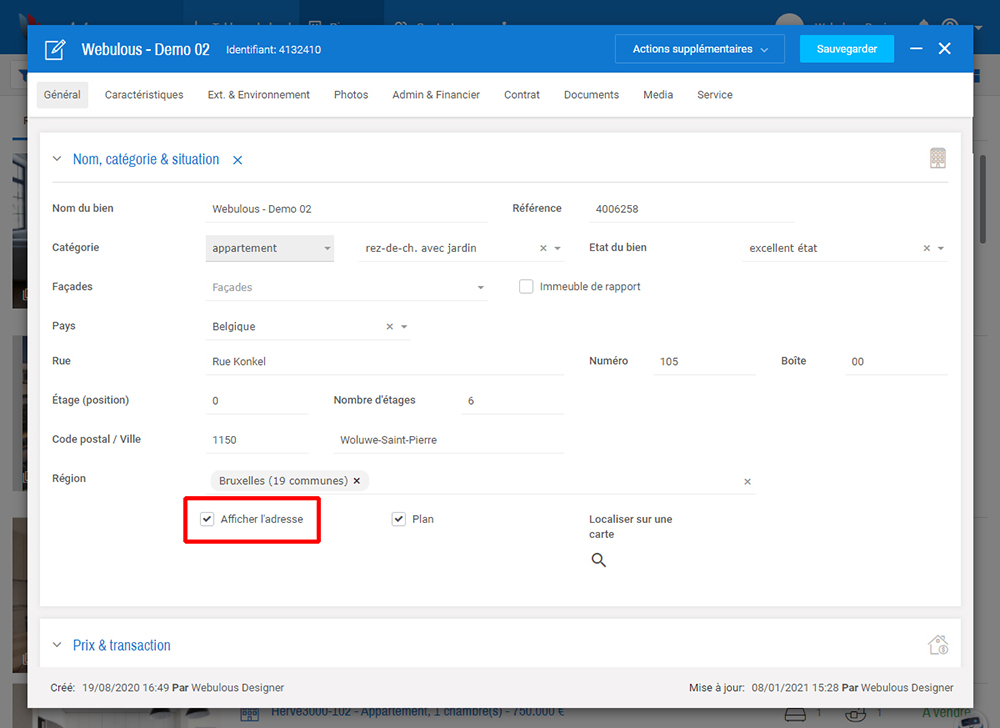1000x728 pixels.
Task: Check the Immeuble de rapport checkbox
Action: click(x=526, y=287)
